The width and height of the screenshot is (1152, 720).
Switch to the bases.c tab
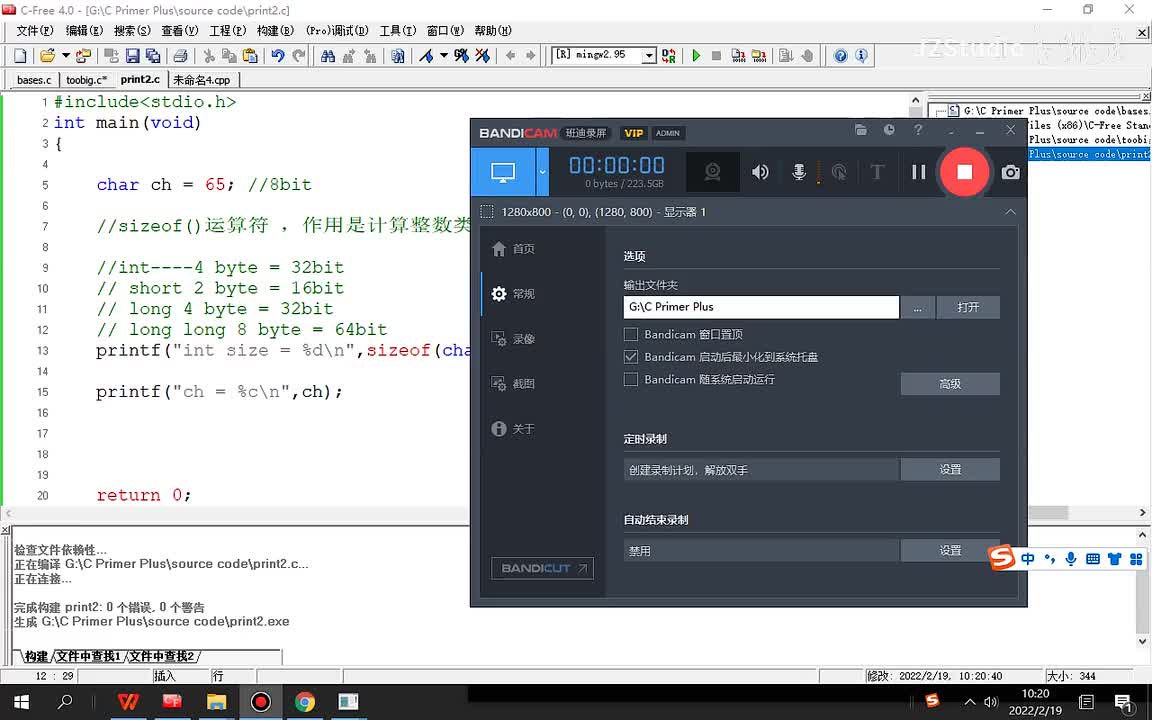click(x=35, y=79)
